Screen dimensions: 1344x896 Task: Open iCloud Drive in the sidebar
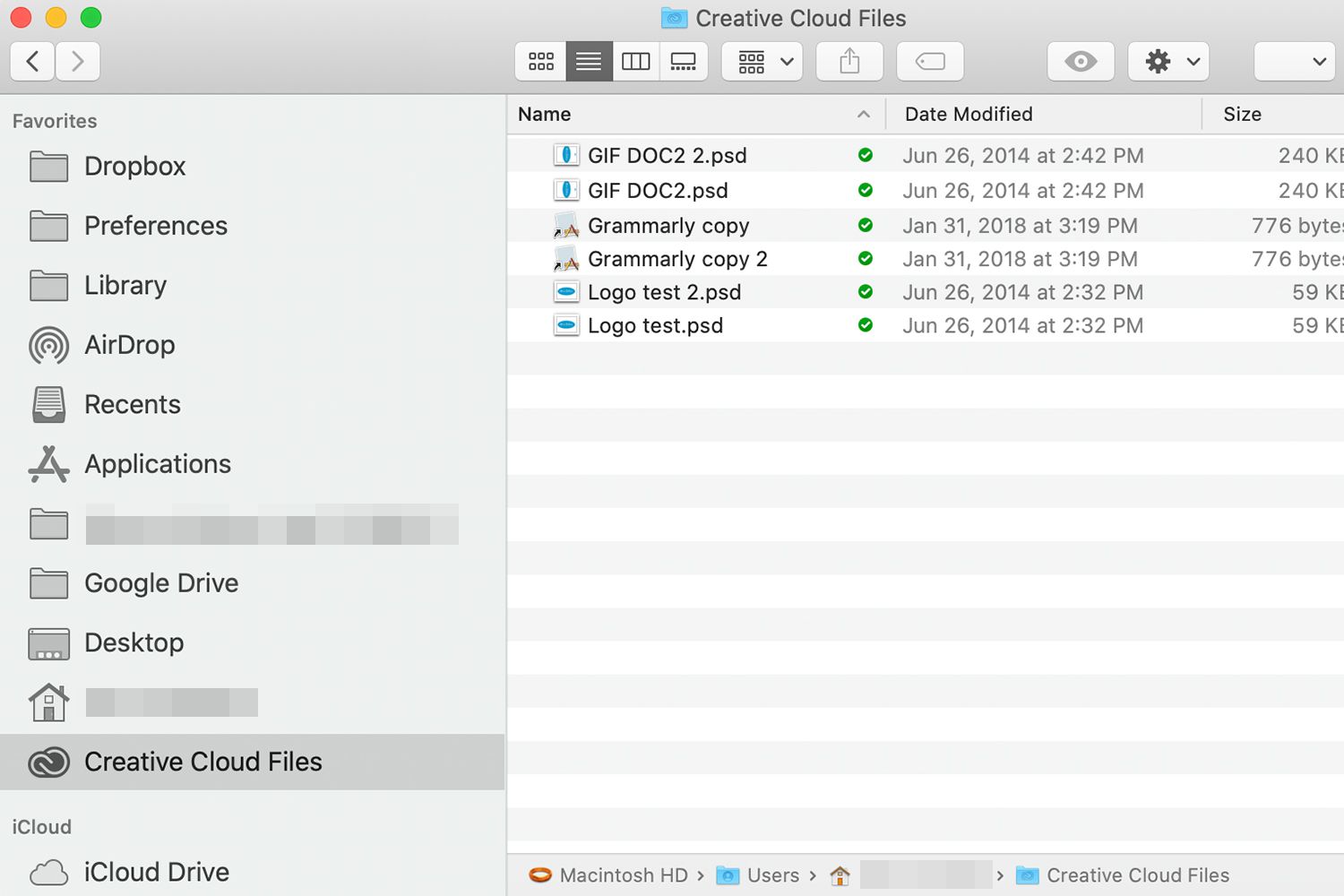[253, 872]
